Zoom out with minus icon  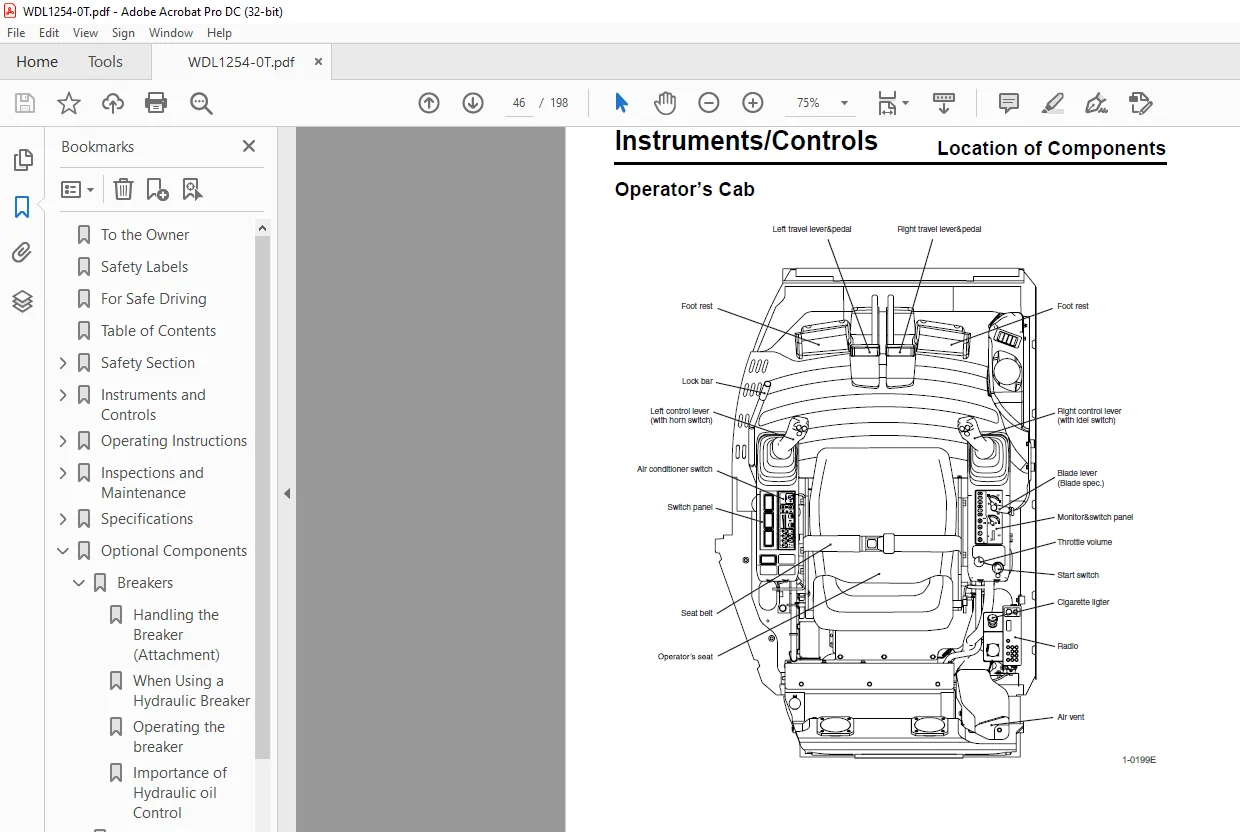[x=709, y=103]
